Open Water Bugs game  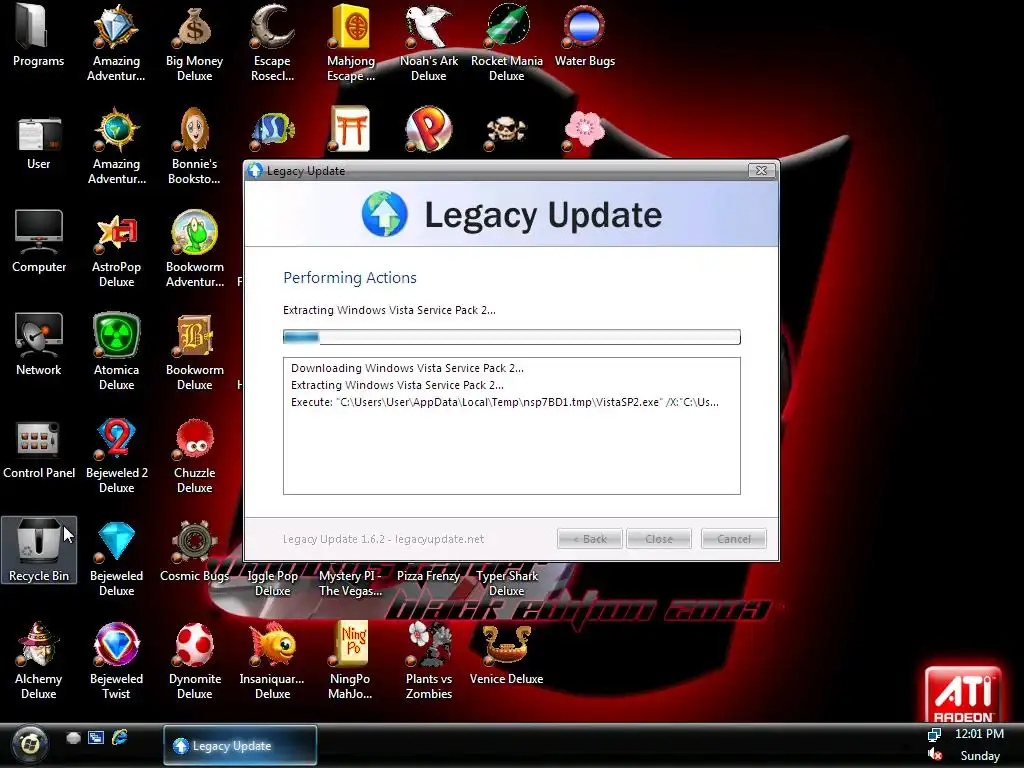click(x=584, y=36)
